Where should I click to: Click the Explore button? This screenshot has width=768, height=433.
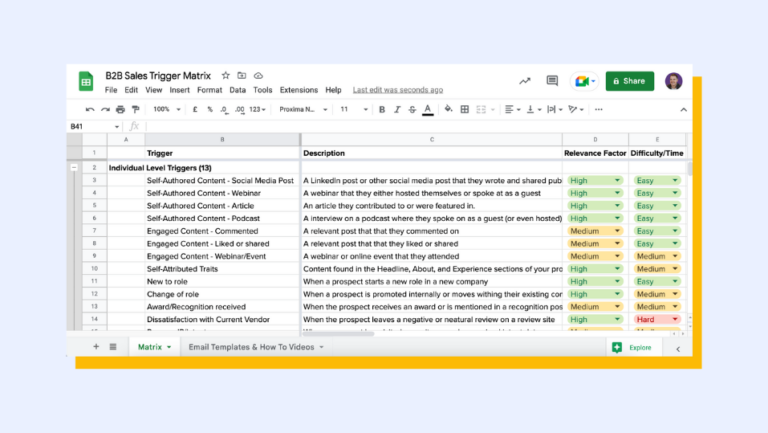pos(634,347)
